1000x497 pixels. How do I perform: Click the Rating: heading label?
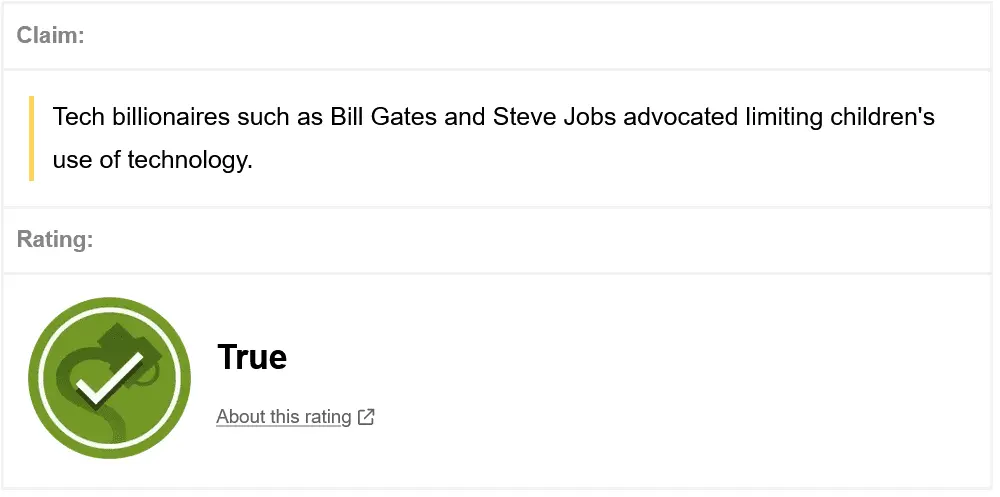pyautogui.click(x=55, y=240)
